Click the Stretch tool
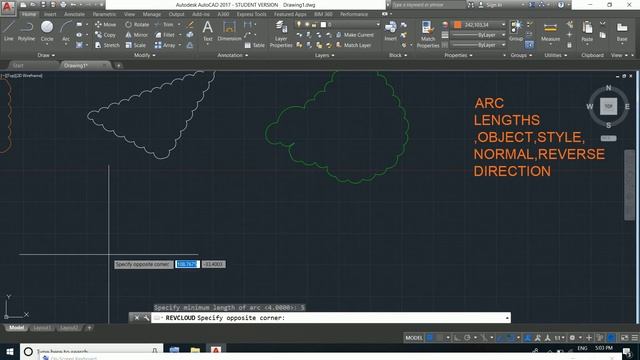 [x=107, y=45]
